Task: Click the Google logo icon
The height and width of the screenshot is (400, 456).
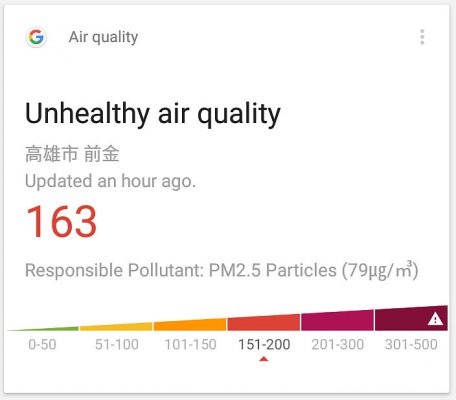Action: point(36,37)
